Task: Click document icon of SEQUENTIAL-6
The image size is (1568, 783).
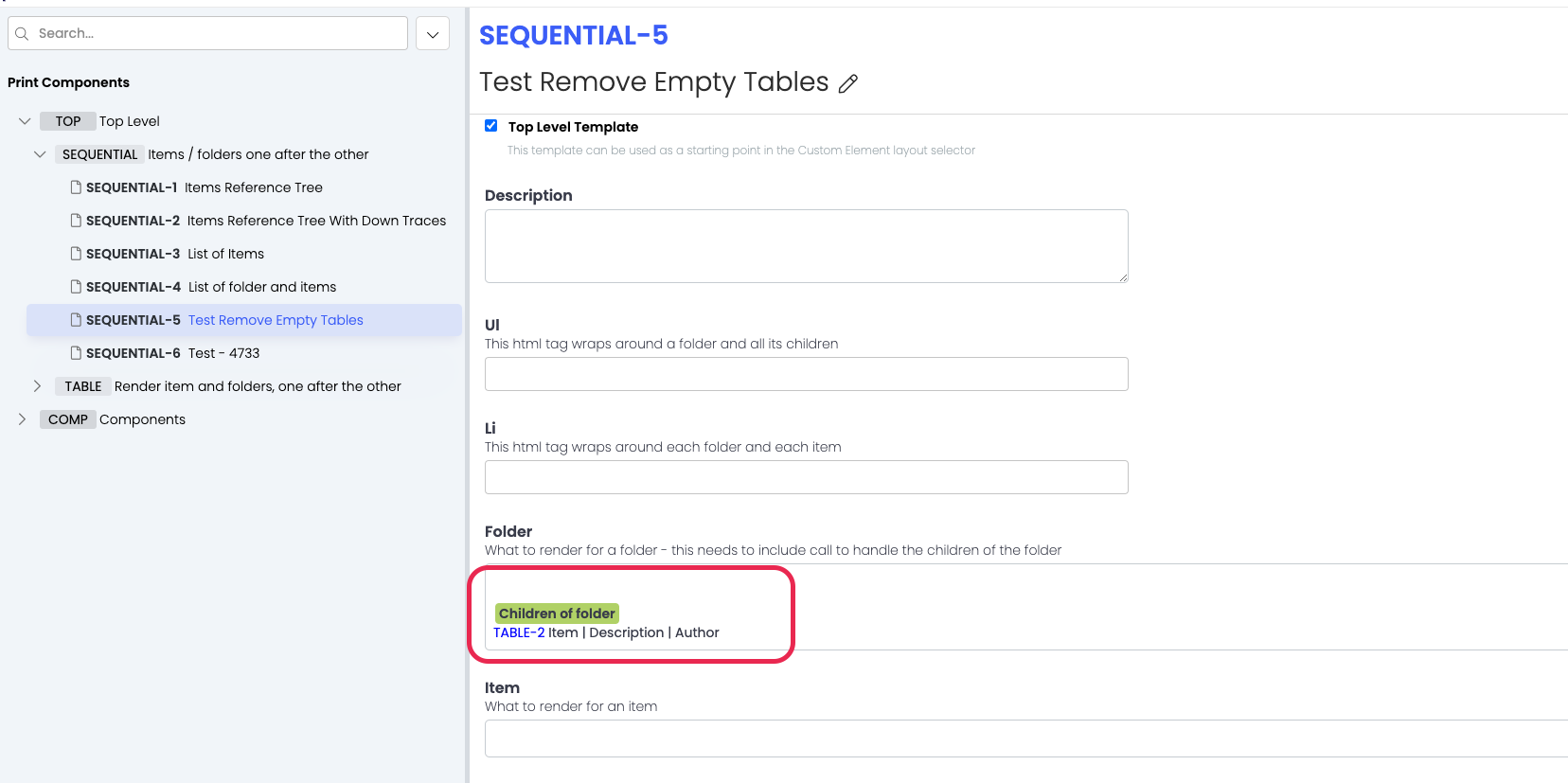Action: pos(76,353)
